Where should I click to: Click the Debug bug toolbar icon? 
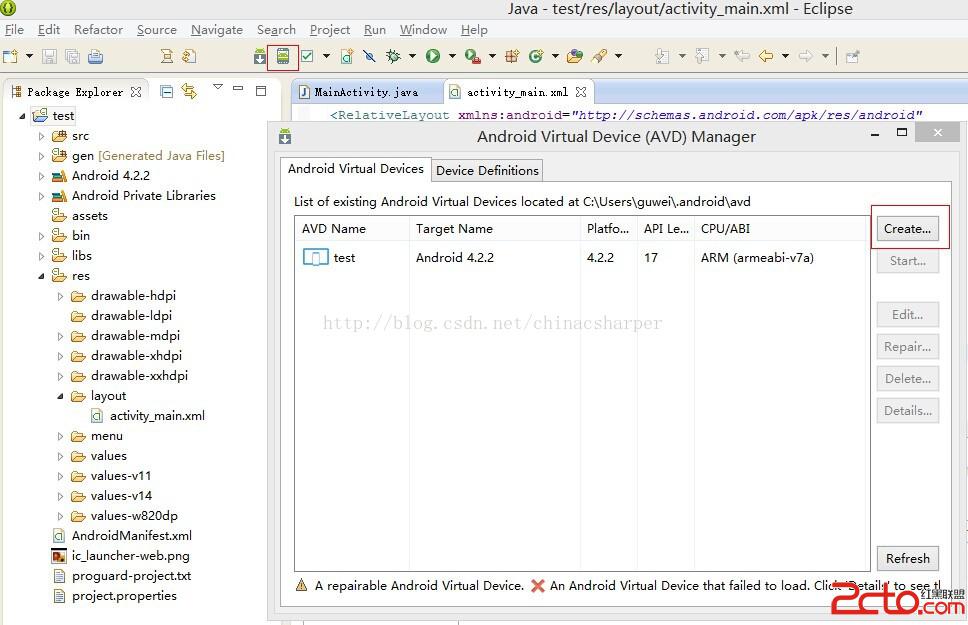[x=393, y=56]
